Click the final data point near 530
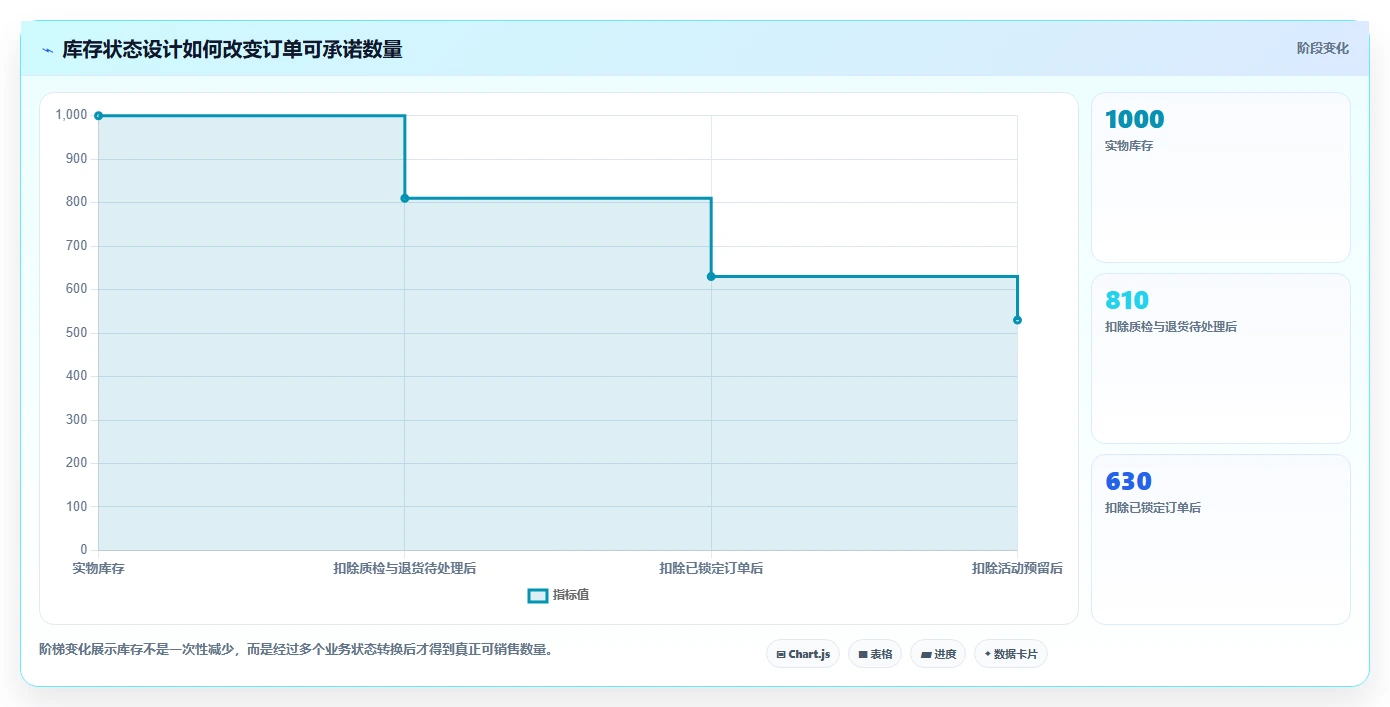 pos(1017,320)
